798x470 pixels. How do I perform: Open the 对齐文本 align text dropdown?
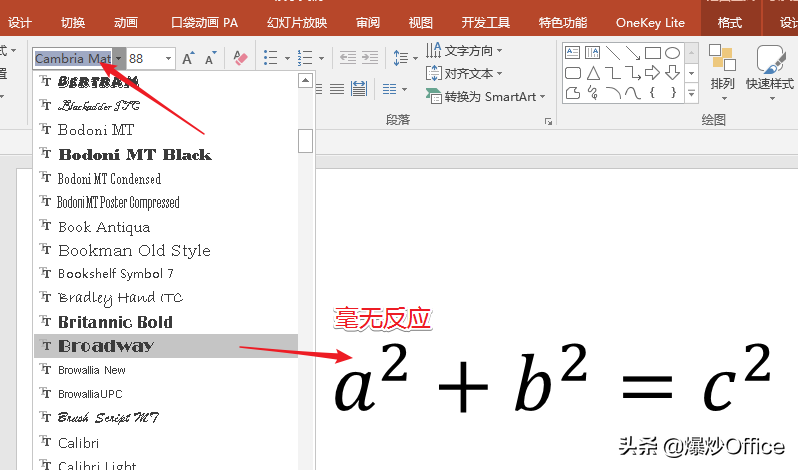(464, 73)
